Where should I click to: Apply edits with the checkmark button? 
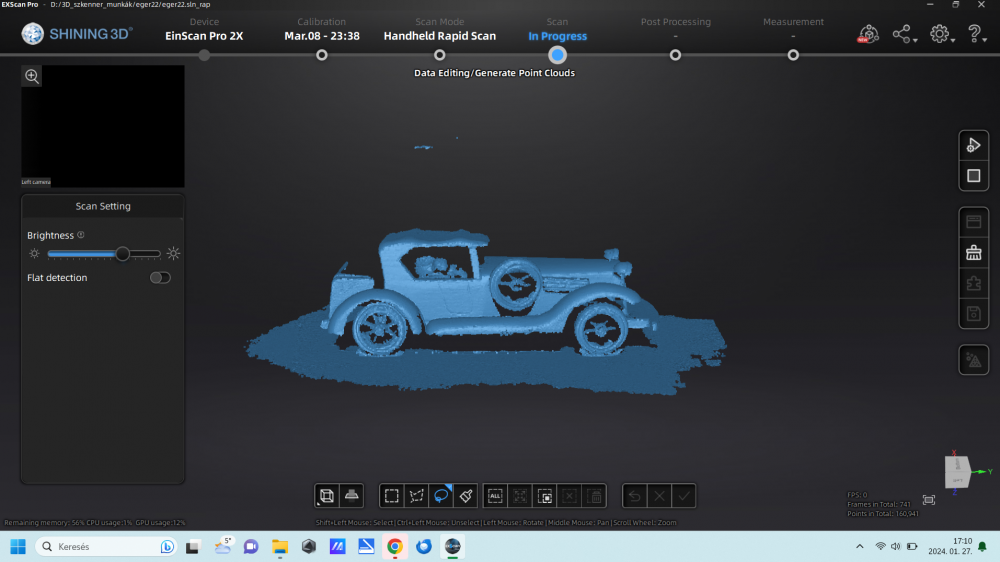684,495
